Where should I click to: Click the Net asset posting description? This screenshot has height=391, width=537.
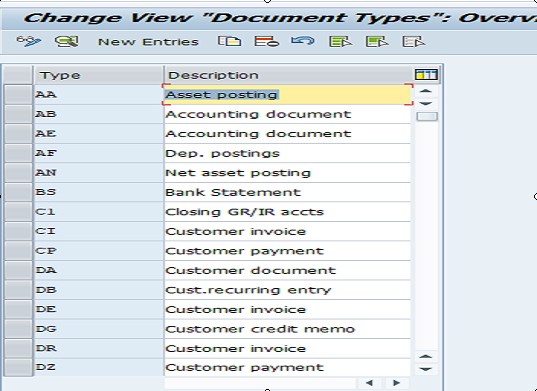[x=288, y=173]
